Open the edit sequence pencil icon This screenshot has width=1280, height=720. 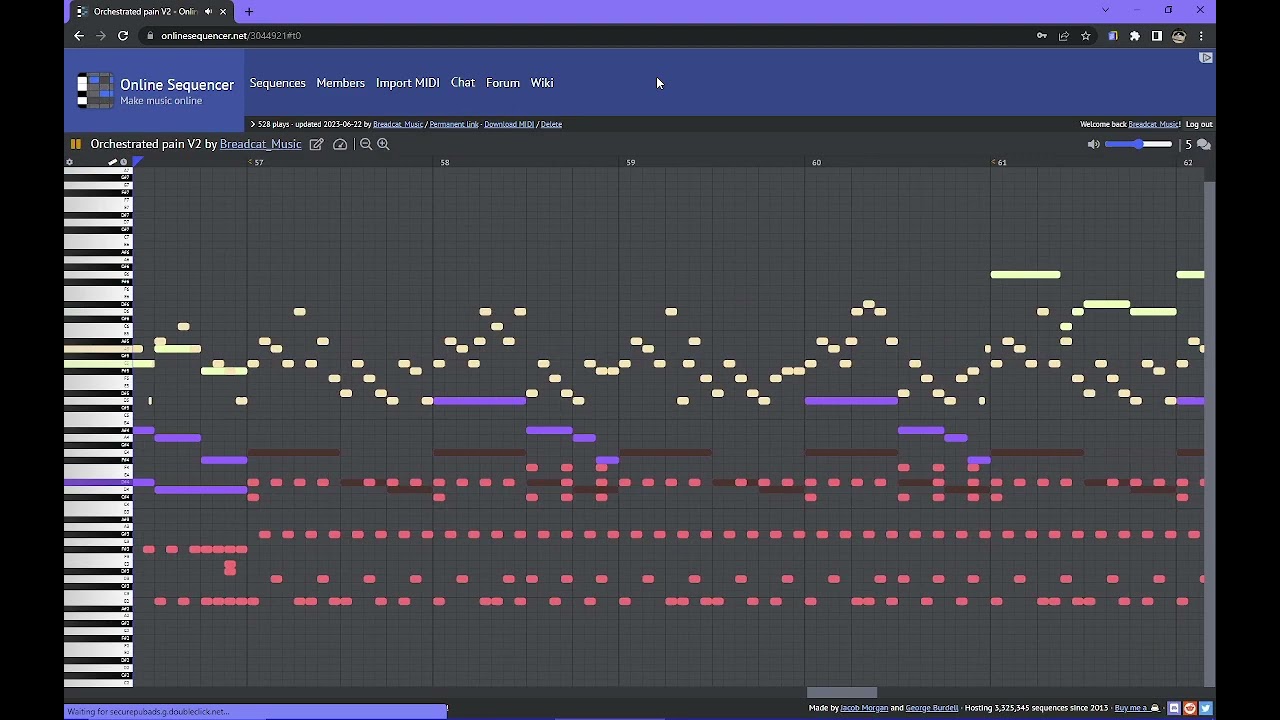(316, 144)
